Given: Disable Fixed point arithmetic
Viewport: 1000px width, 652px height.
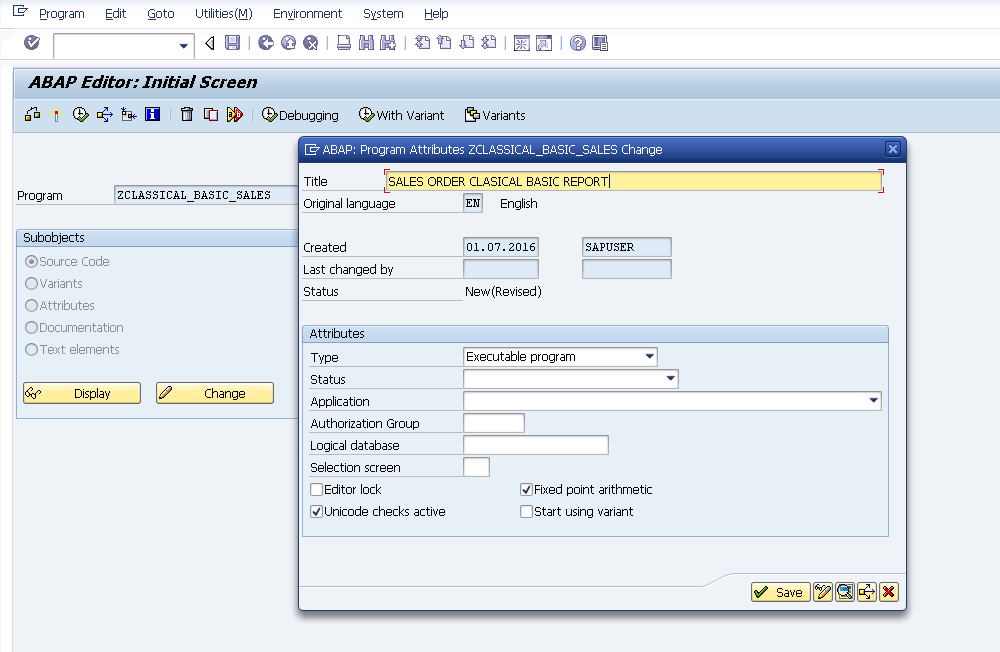Looking at the screenshot, I should coord(526,489).
